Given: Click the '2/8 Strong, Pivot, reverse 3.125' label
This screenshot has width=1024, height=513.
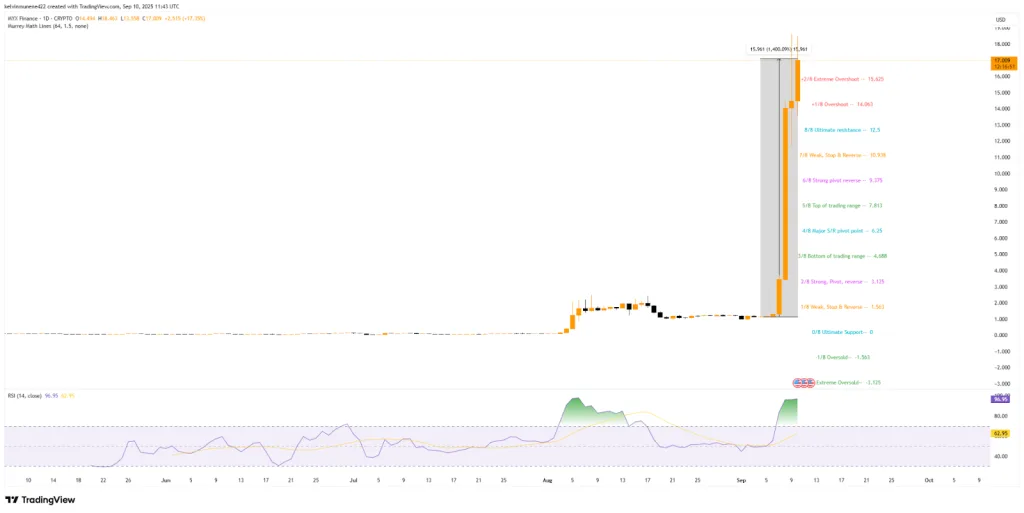Looking at the screenshot, I should point(842,282).
